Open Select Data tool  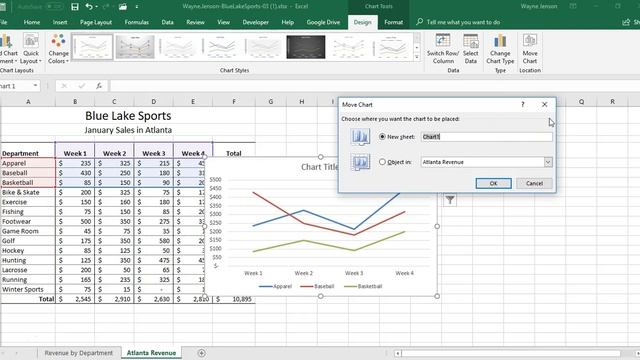(x=471, y=49)
